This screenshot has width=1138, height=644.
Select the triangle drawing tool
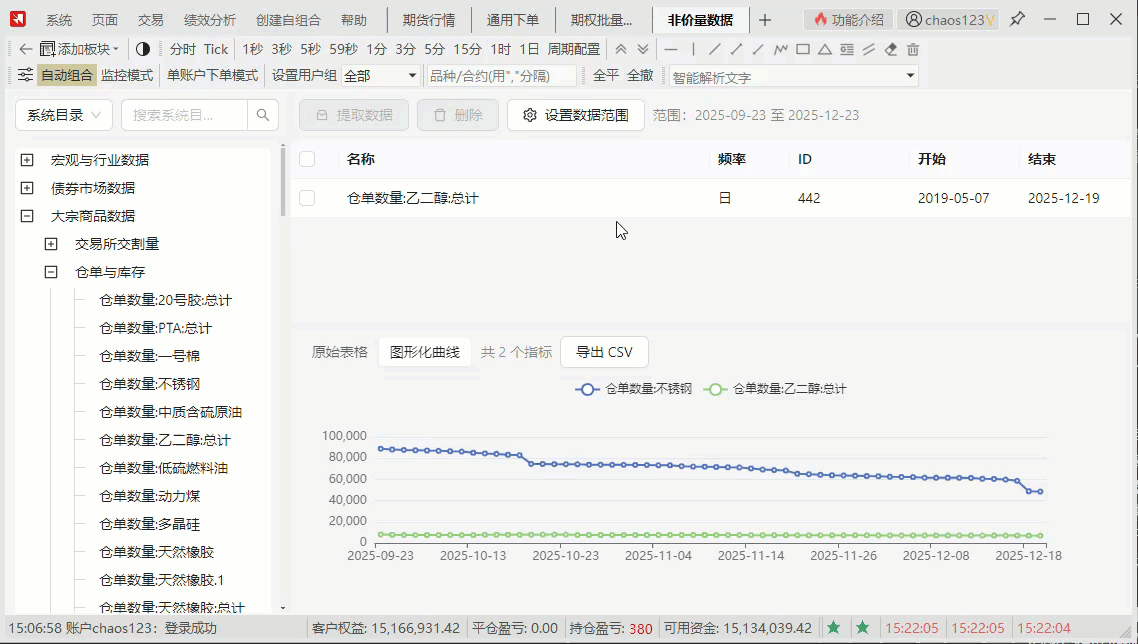pos(825,49)
